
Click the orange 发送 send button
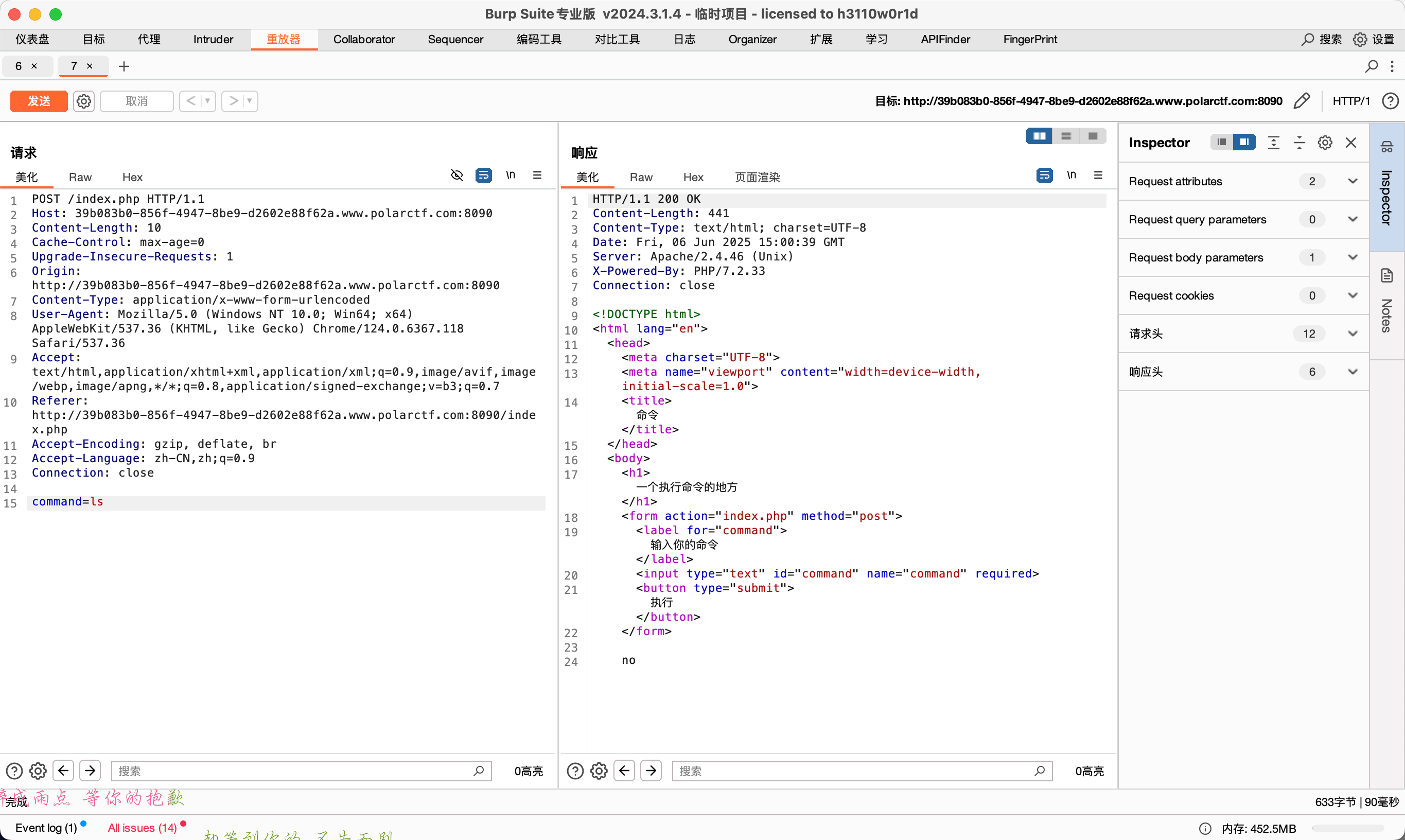pos(39,101)
